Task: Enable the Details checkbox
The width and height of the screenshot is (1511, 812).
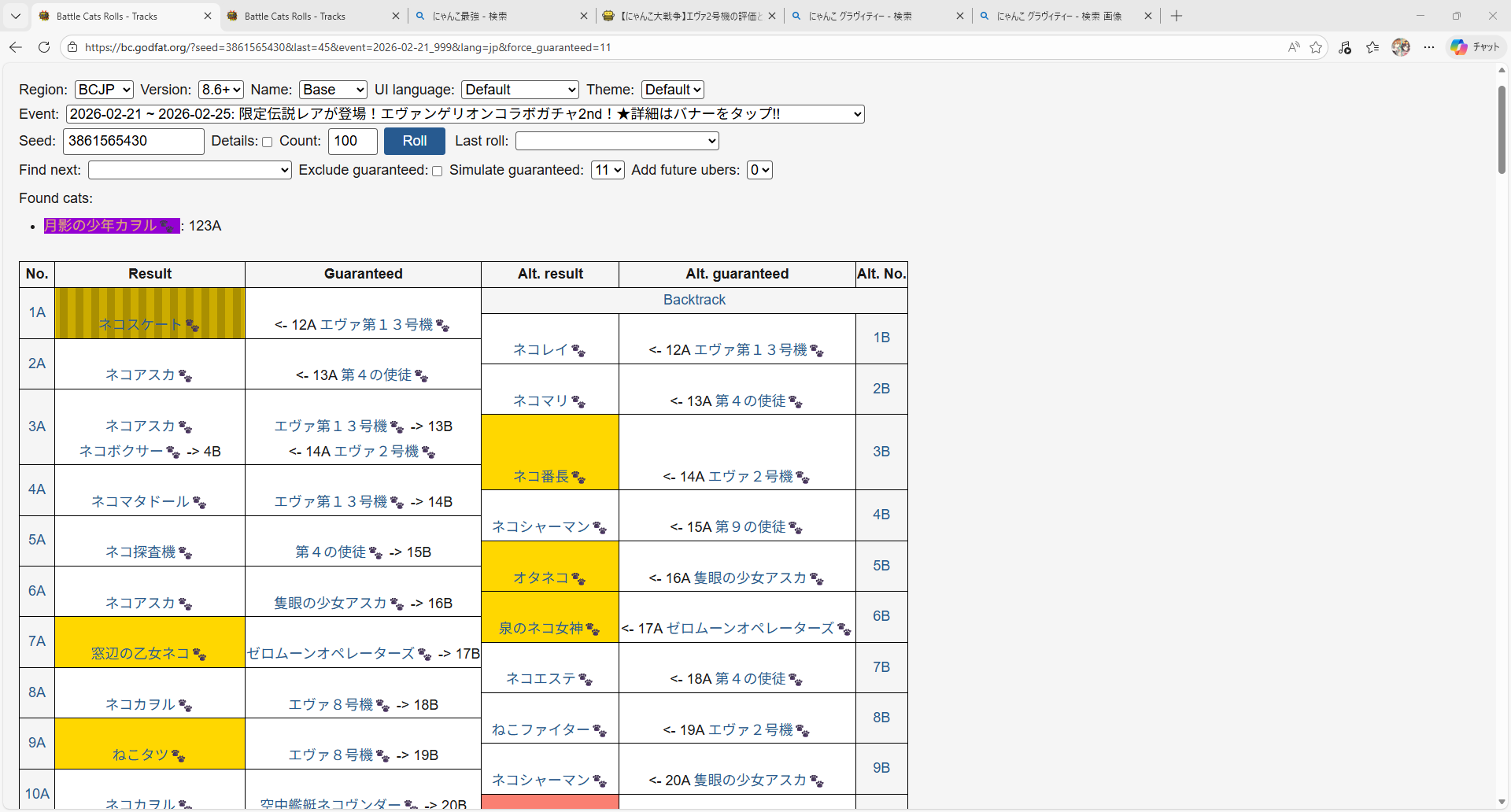Action: [268, 142]
